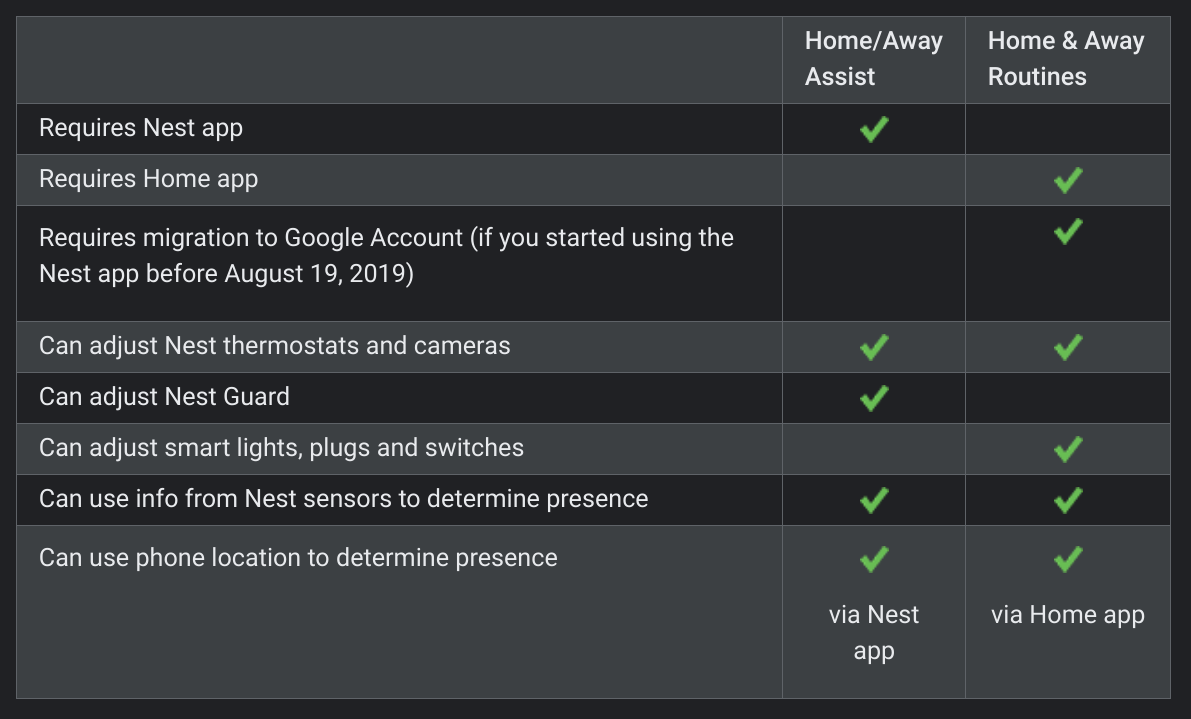Image resolution: width=1191 pixels, height=719 pixels.
Task: Click 'Can use phone location to determine presence'
Action: tap(298, 557)
